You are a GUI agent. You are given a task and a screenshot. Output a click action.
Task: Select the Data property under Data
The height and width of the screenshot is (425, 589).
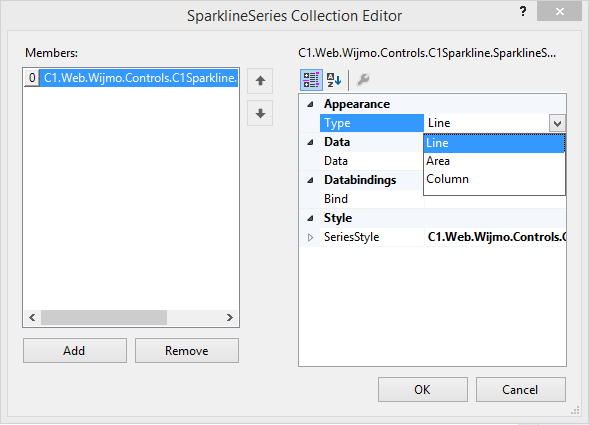click(372, 161)
